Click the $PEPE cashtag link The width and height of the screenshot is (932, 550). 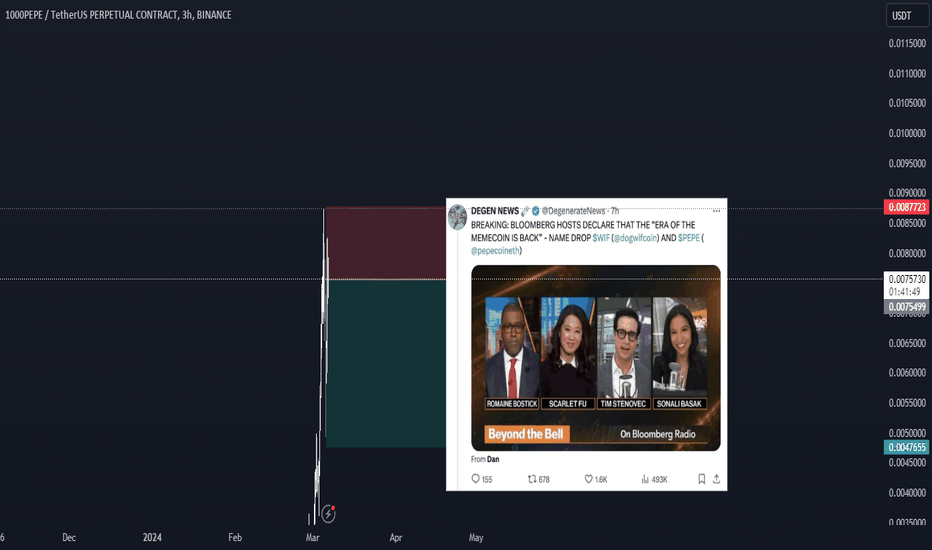[x=689, y=238]
